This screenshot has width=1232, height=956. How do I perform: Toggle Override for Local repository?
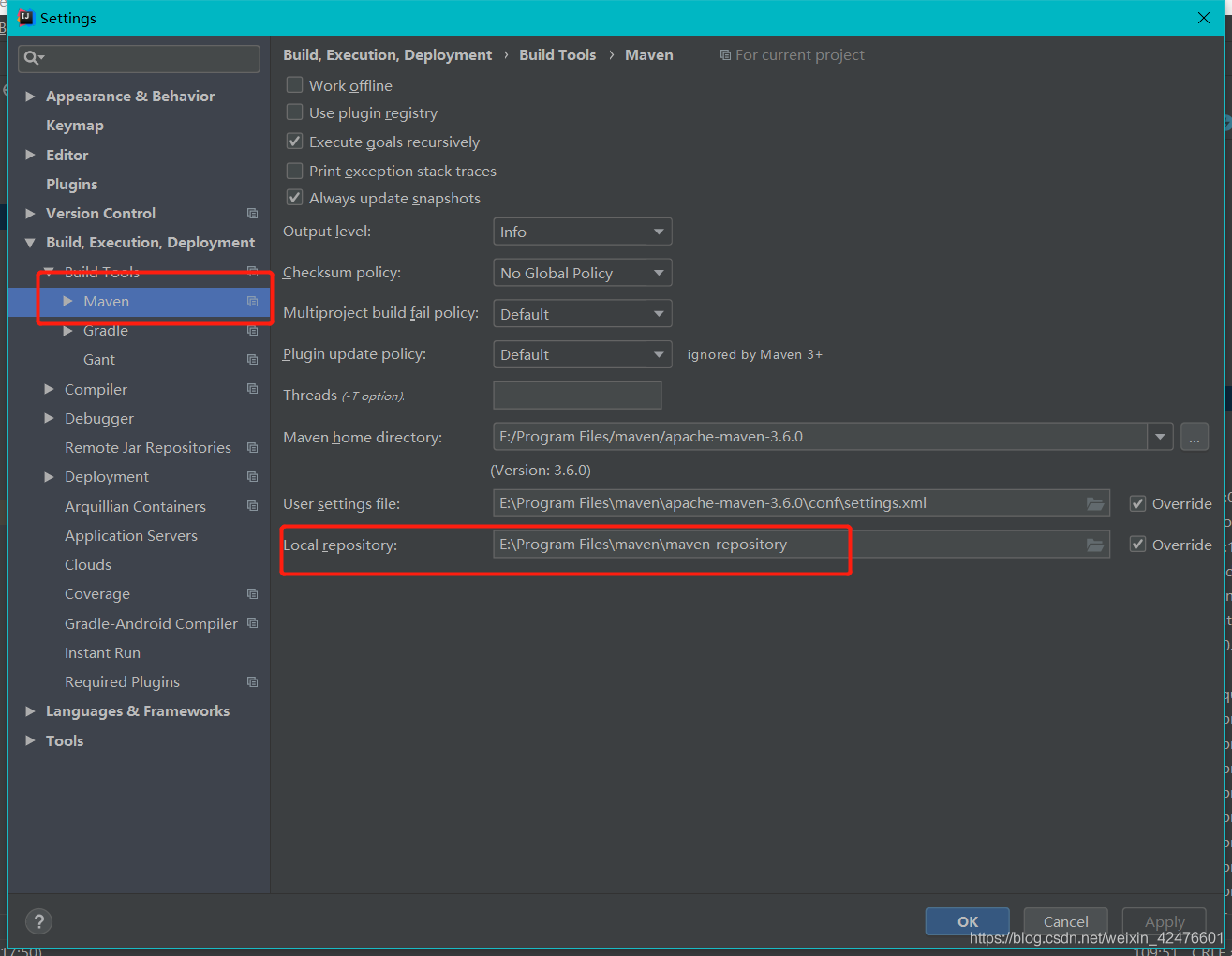[1137, 545]
